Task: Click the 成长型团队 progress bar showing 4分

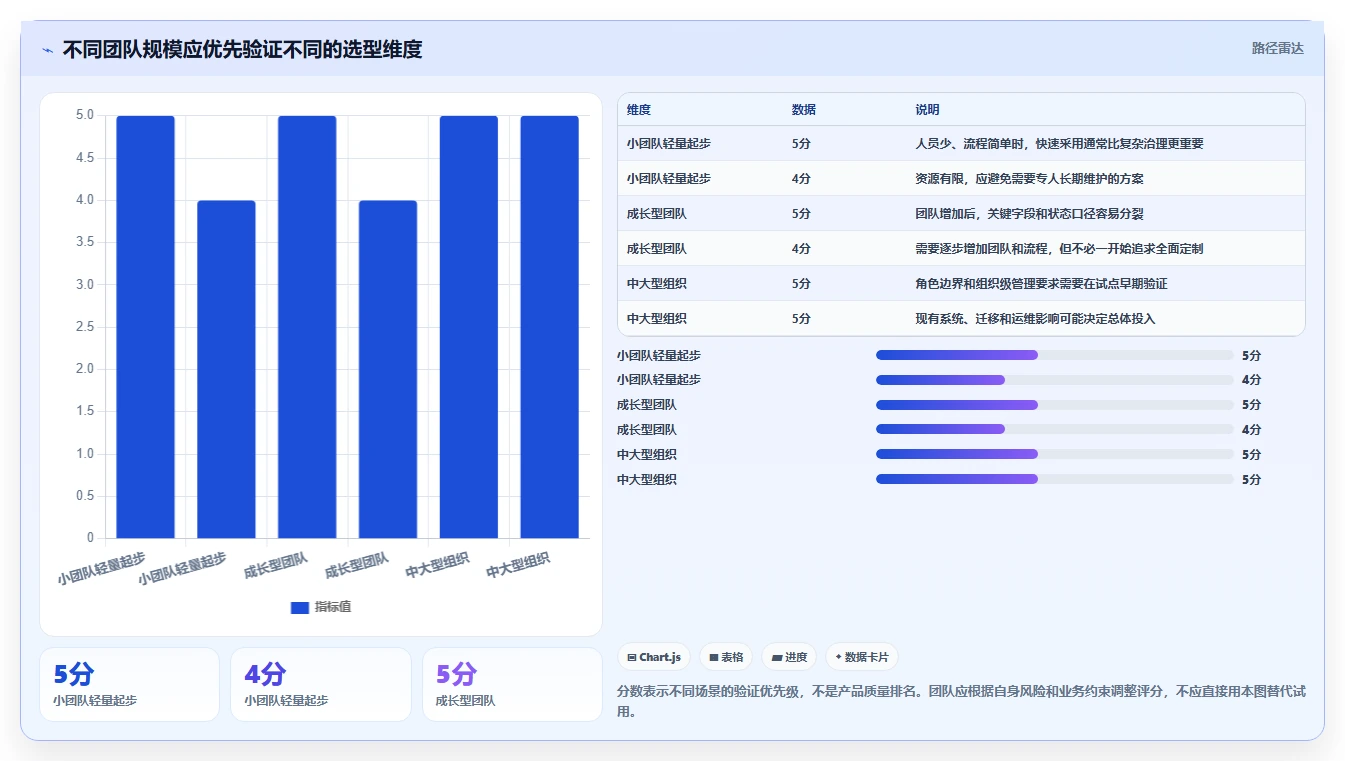Action: point(1055,430)
